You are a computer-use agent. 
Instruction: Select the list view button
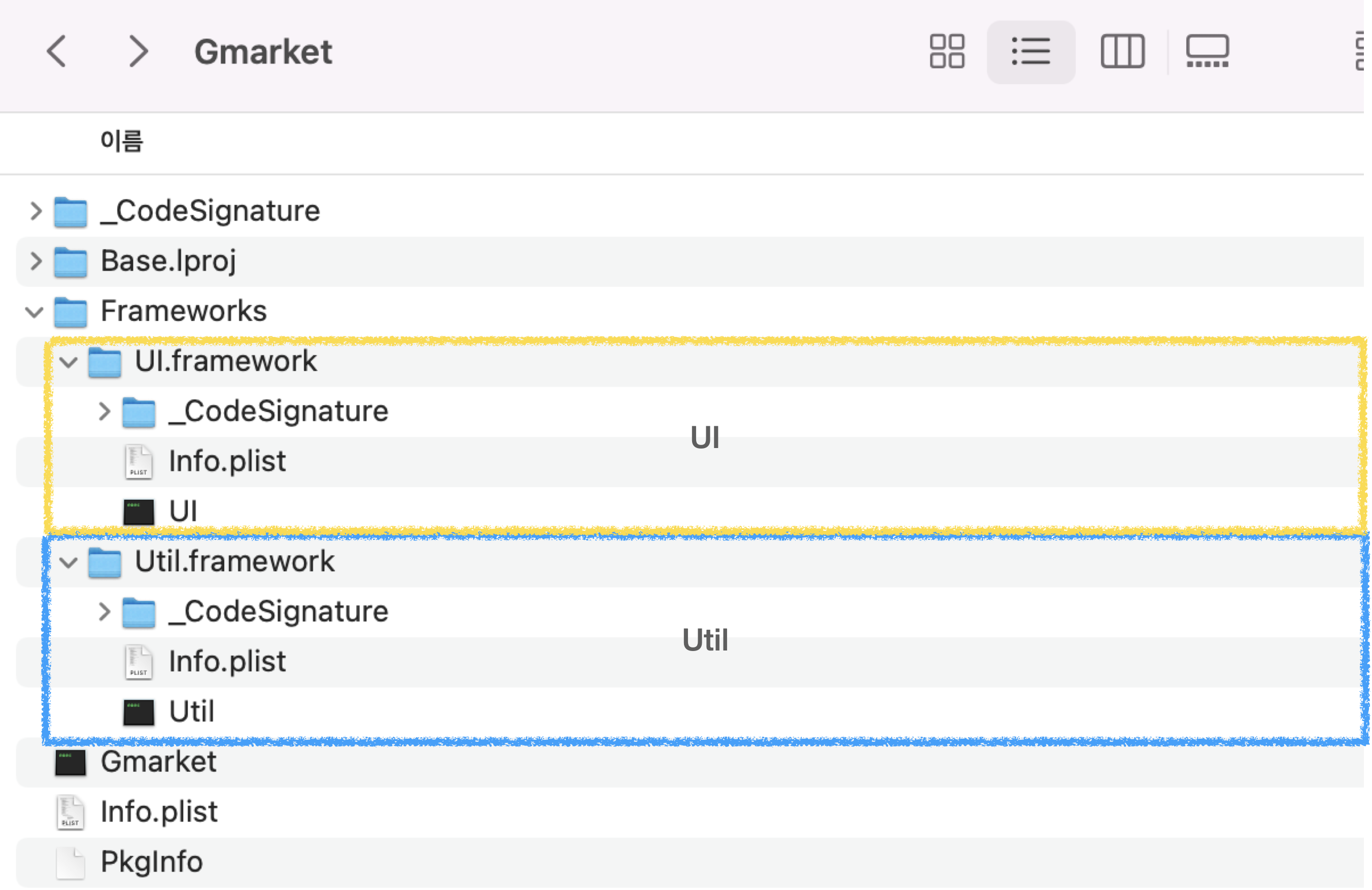pyautogui.click(x=1031, y=52)
